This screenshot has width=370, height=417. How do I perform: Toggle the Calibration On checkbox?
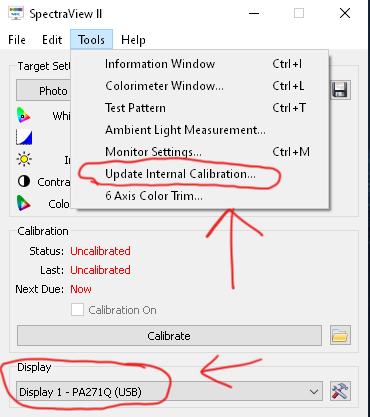[77, 310]
